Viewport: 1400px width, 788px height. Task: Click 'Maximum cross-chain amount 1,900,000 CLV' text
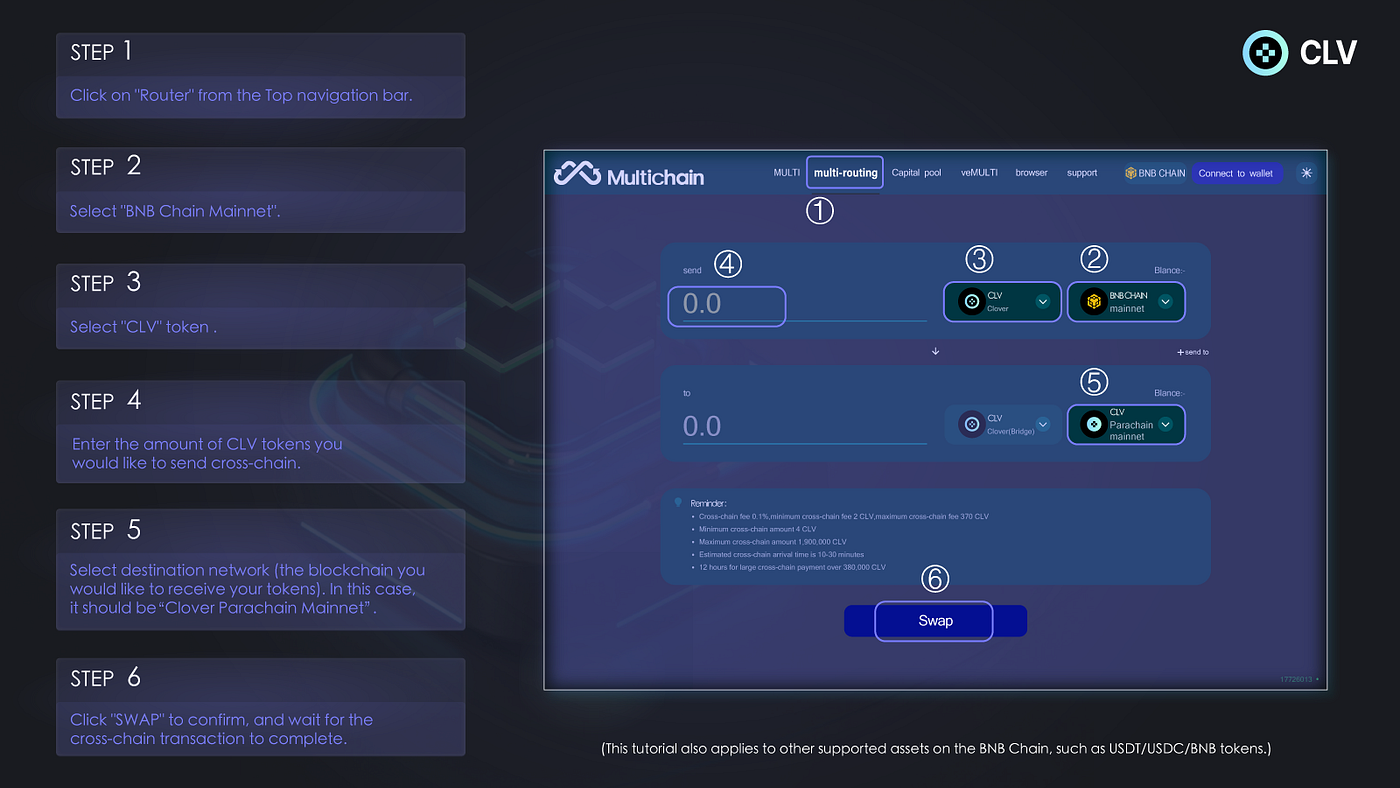[x=773, y=542]
